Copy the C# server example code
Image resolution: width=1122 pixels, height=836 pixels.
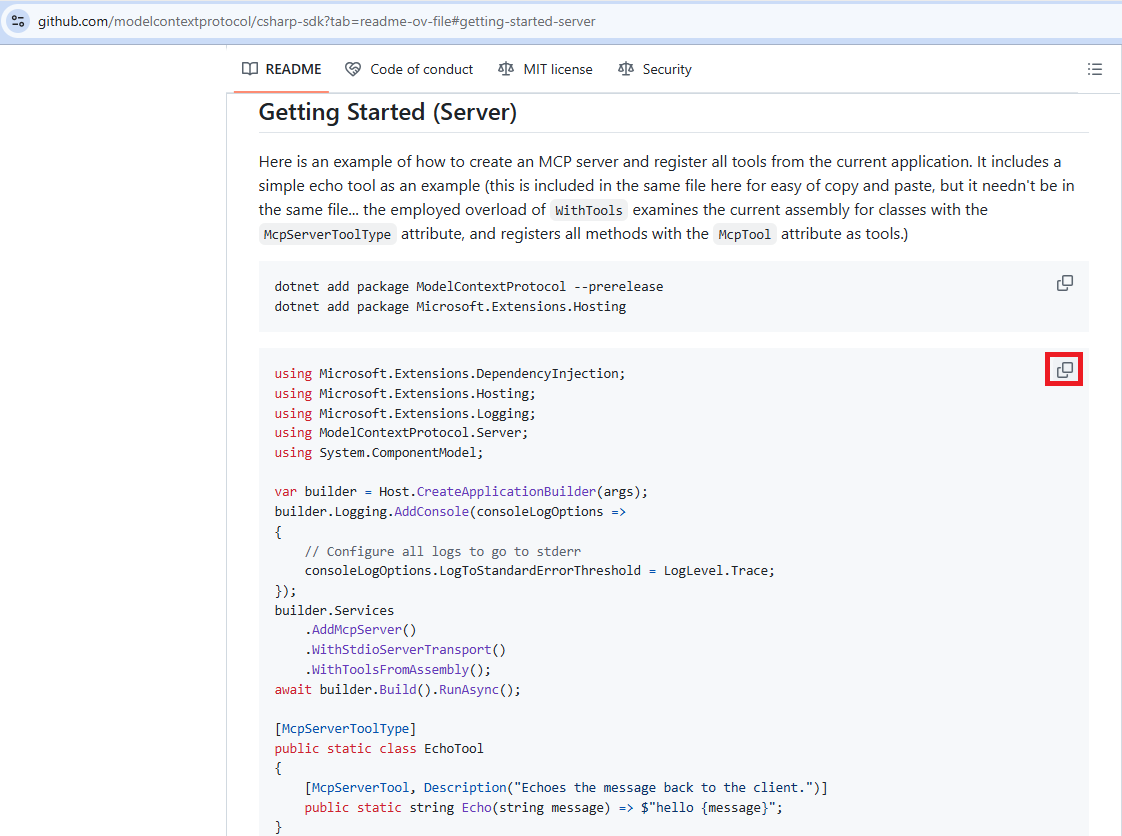(1065, 370)
